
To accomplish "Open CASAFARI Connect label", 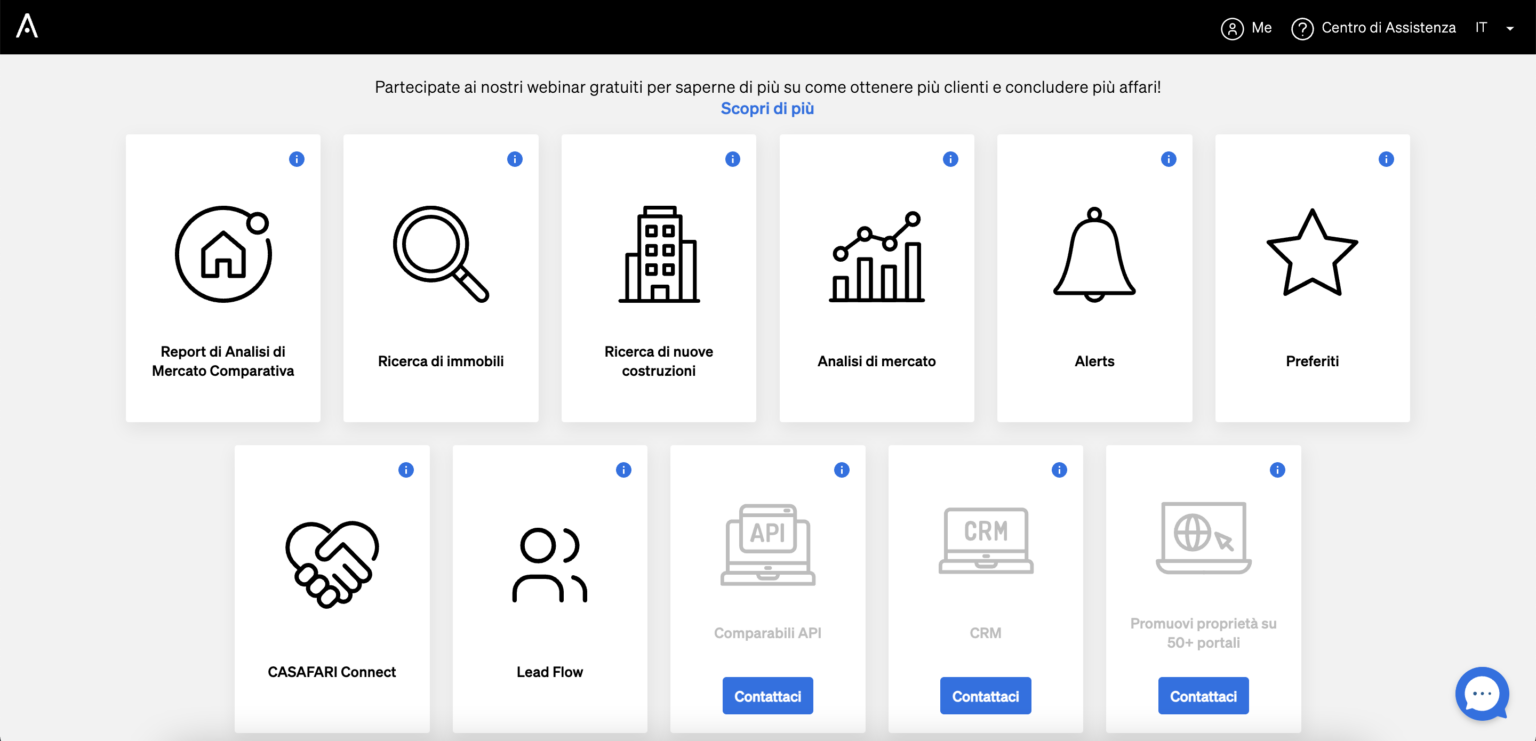I will [x=332, y=672].
